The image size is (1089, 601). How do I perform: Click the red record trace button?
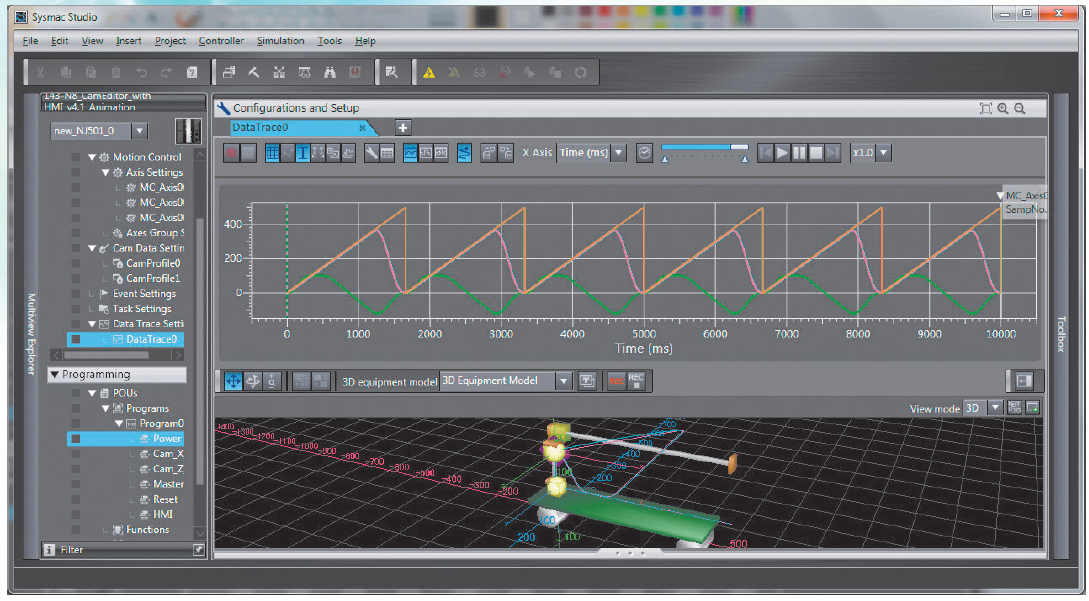point(232,153)
